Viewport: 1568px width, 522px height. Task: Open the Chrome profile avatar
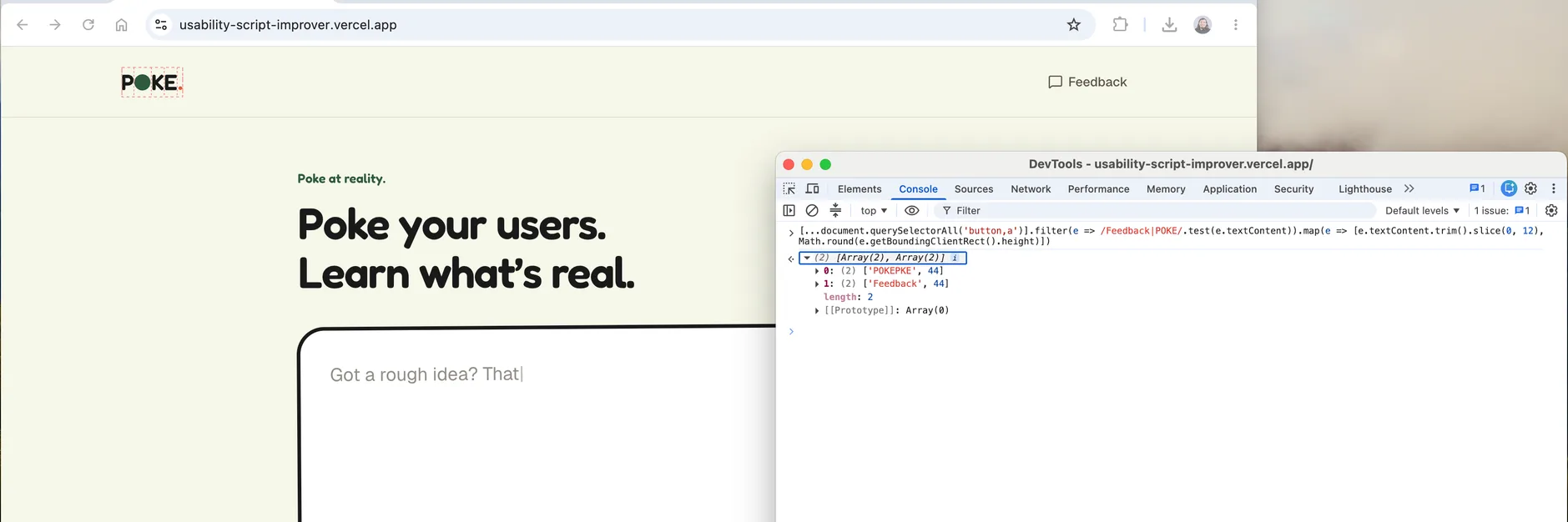click(1202, 25)
